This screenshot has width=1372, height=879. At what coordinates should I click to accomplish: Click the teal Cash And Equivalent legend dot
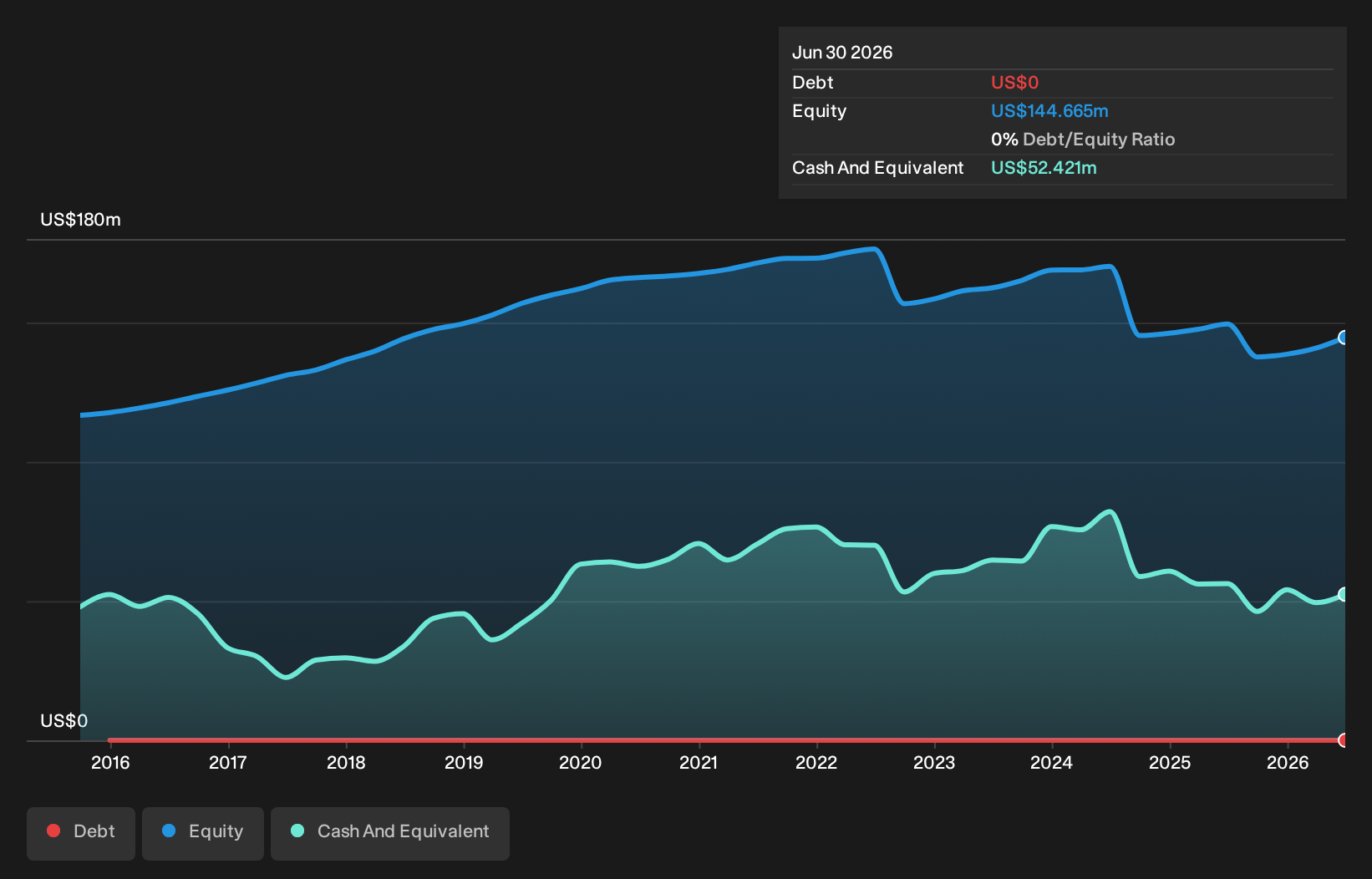coord(297,831)
